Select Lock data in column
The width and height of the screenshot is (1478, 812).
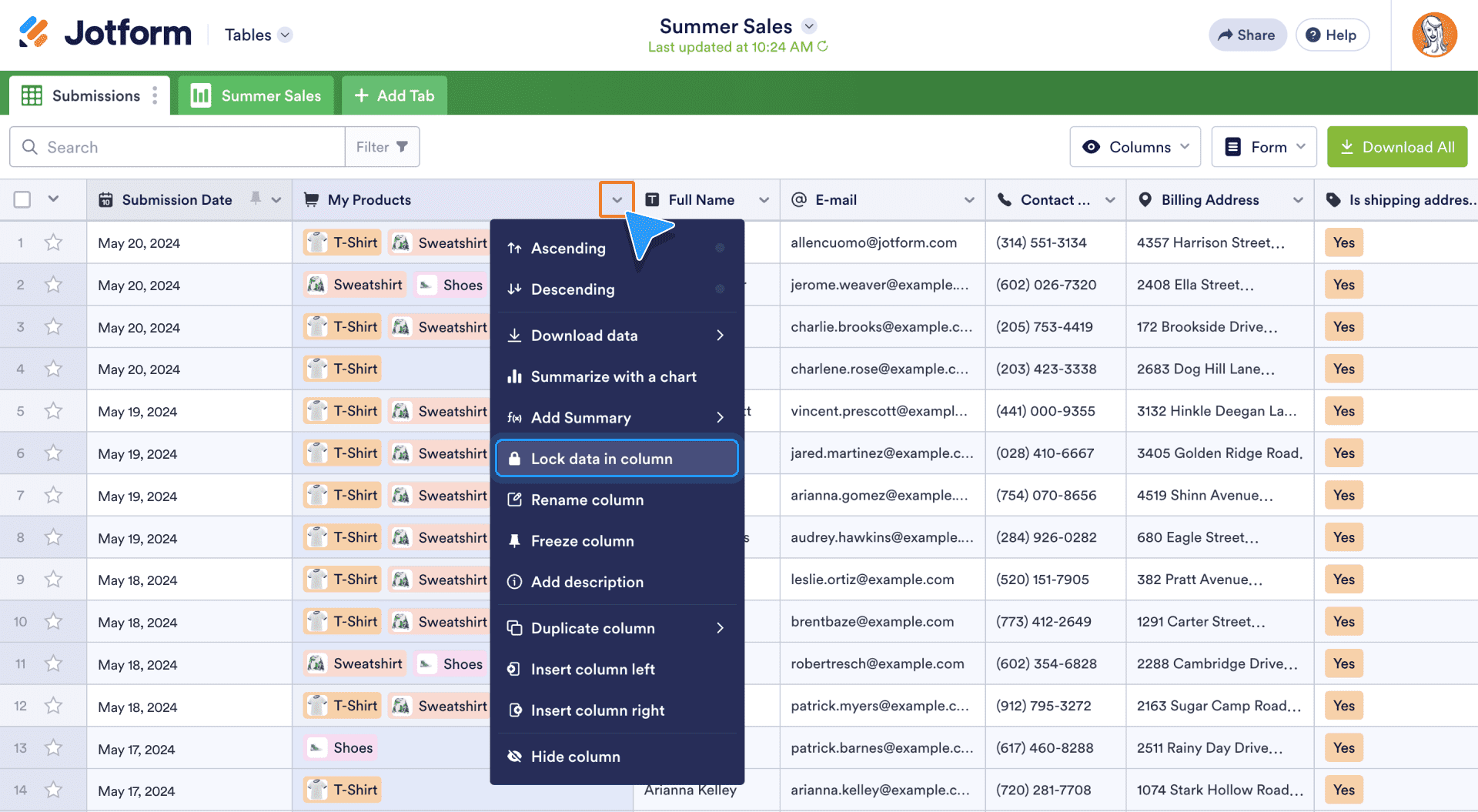617,459
